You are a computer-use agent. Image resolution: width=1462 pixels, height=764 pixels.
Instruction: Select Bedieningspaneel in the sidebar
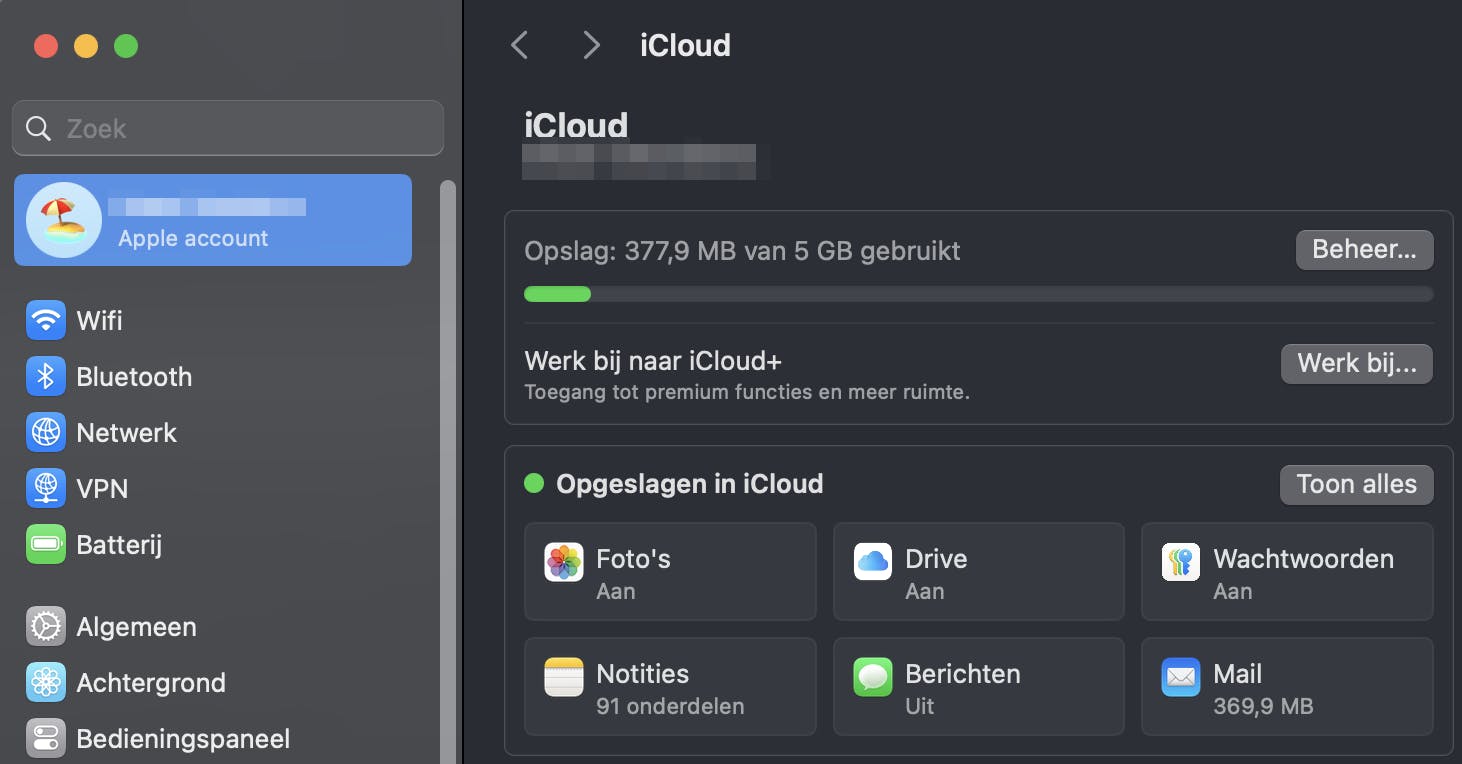tap(182, 739)
